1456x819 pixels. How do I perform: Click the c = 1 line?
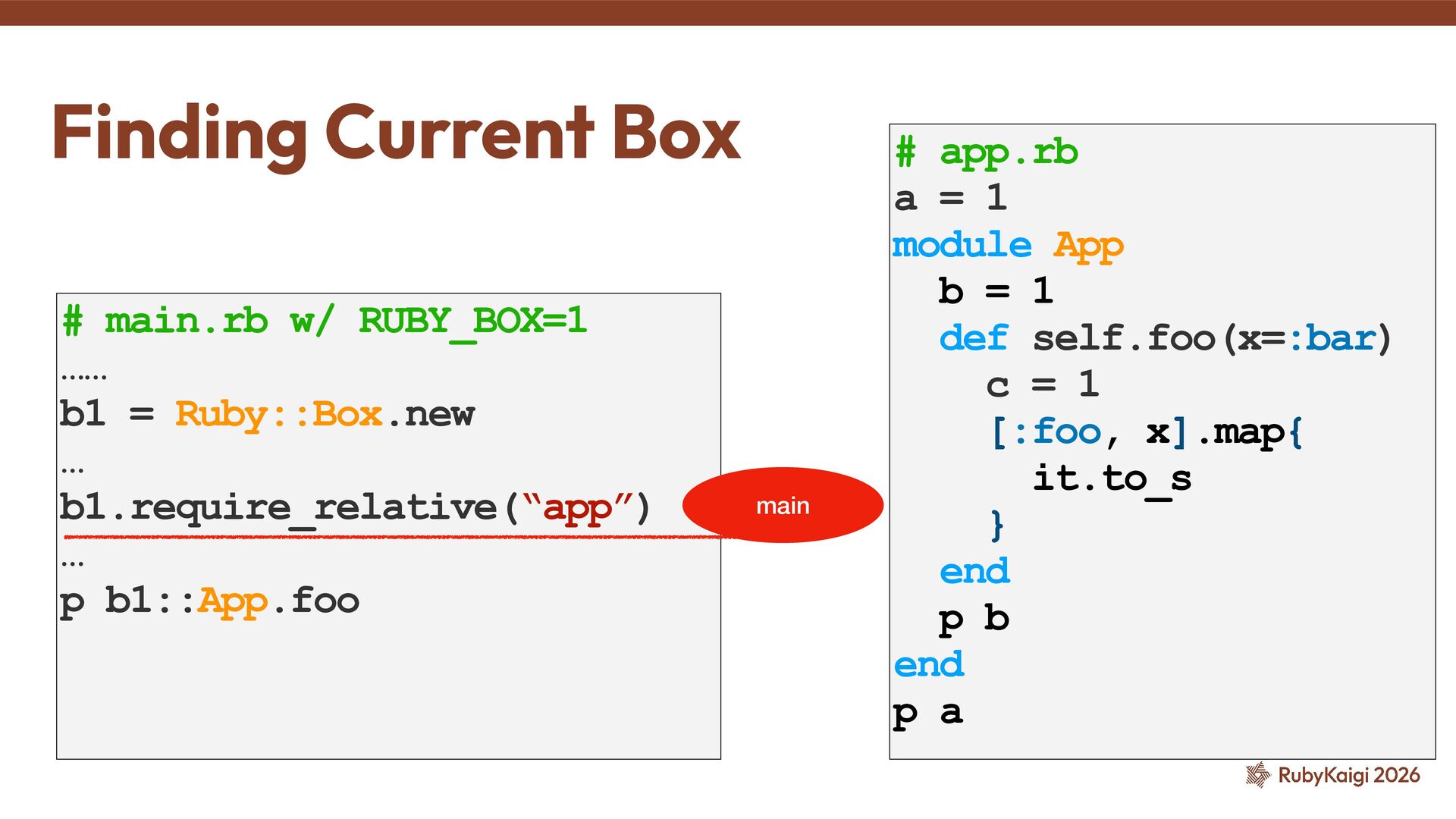1042,385
